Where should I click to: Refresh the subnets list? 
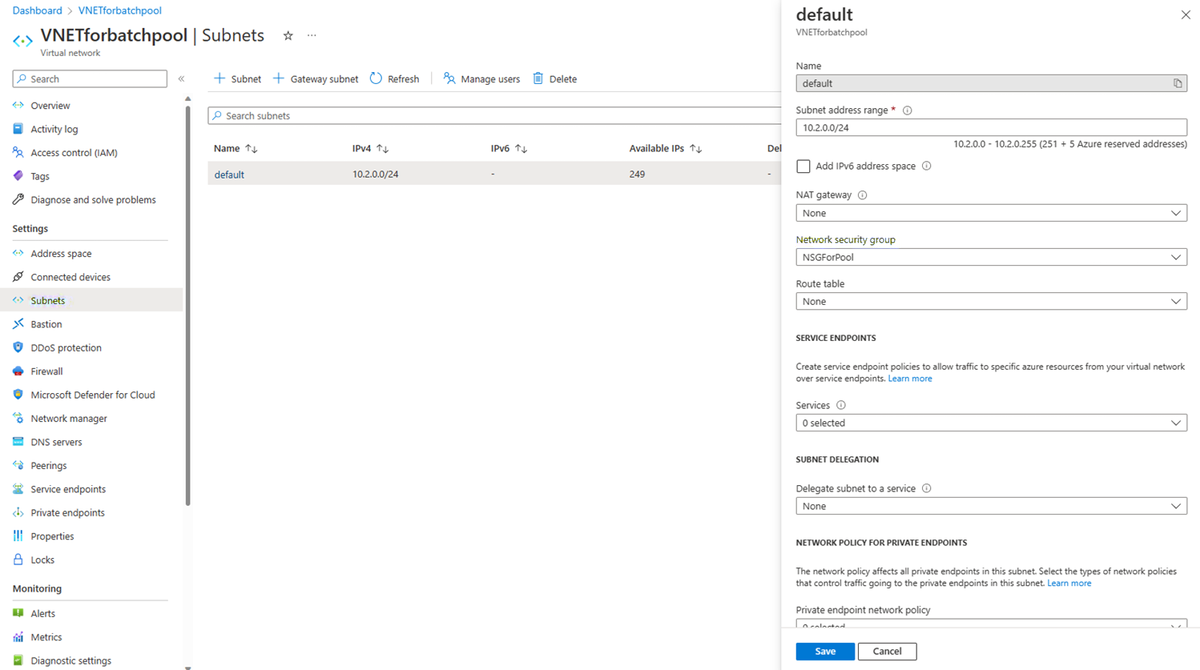(x=395, y=79)
